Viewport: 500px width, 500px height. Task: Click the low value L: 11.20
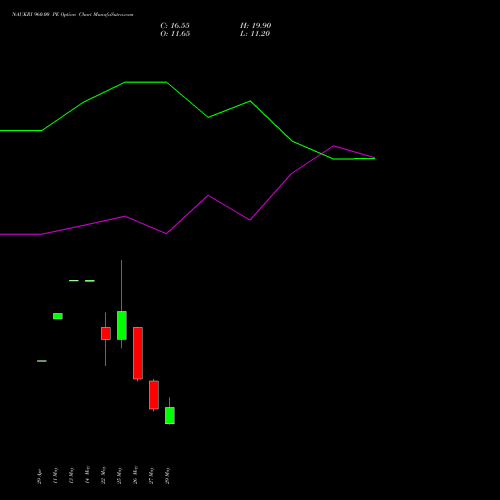click(x=255, y=34)
